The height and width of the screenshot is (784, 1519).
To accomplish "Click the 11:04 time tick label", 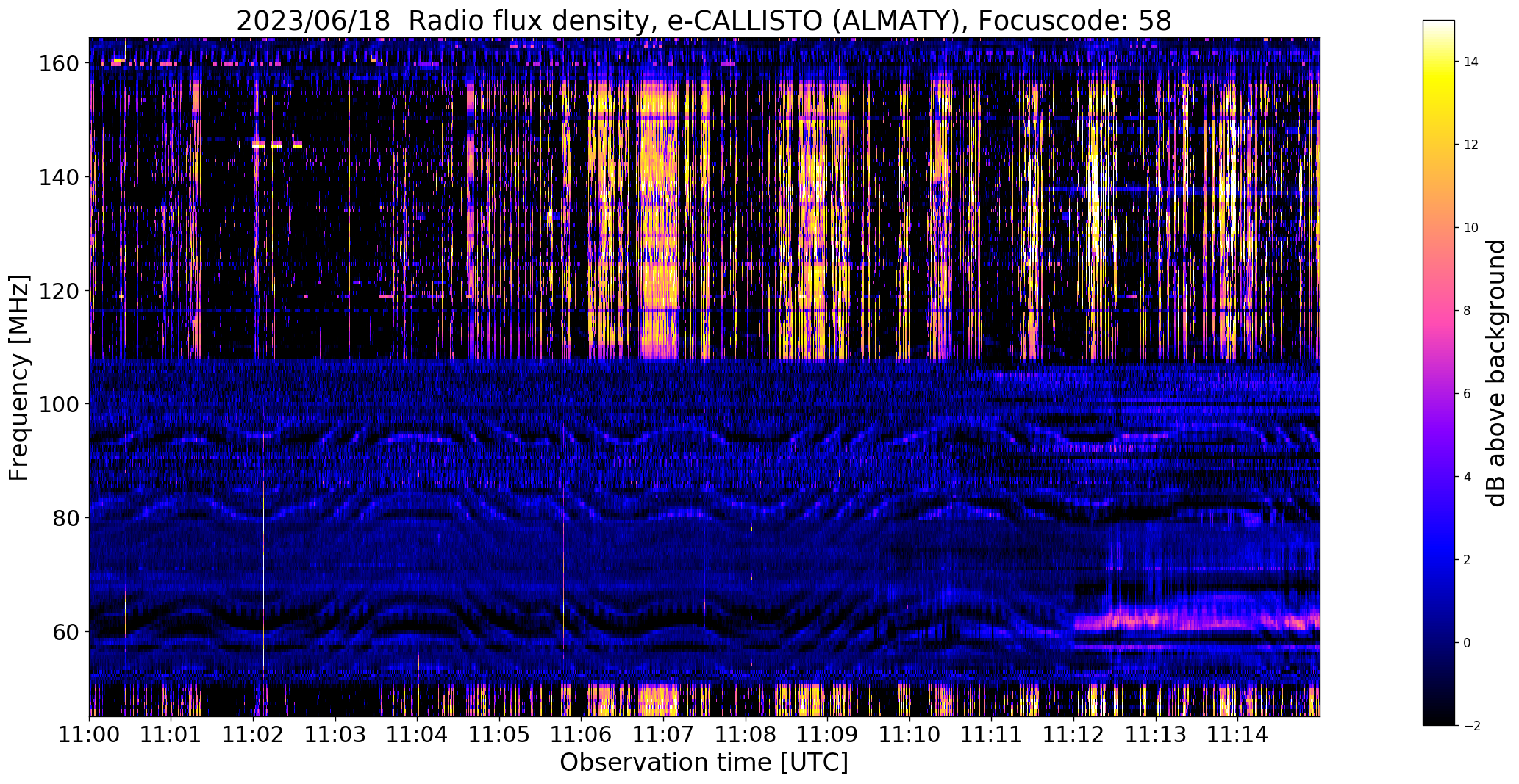I will (418, 733).
